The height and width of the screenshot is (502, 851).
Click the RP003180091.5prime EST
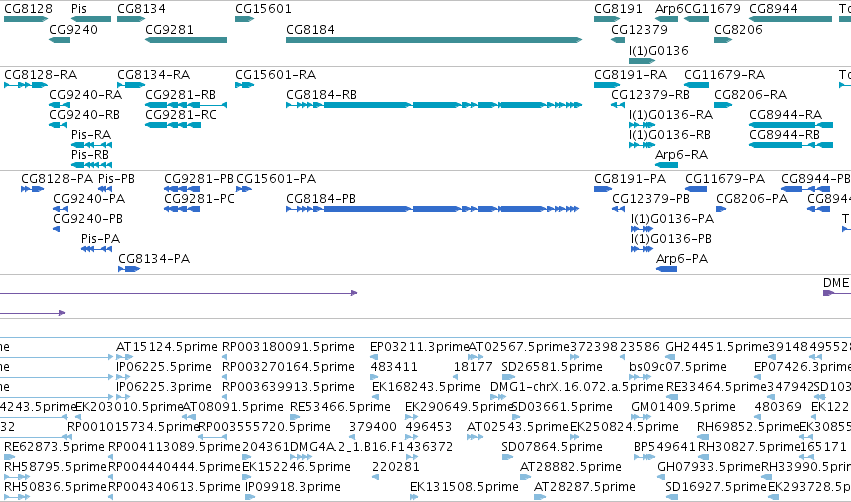pos(224,357)
